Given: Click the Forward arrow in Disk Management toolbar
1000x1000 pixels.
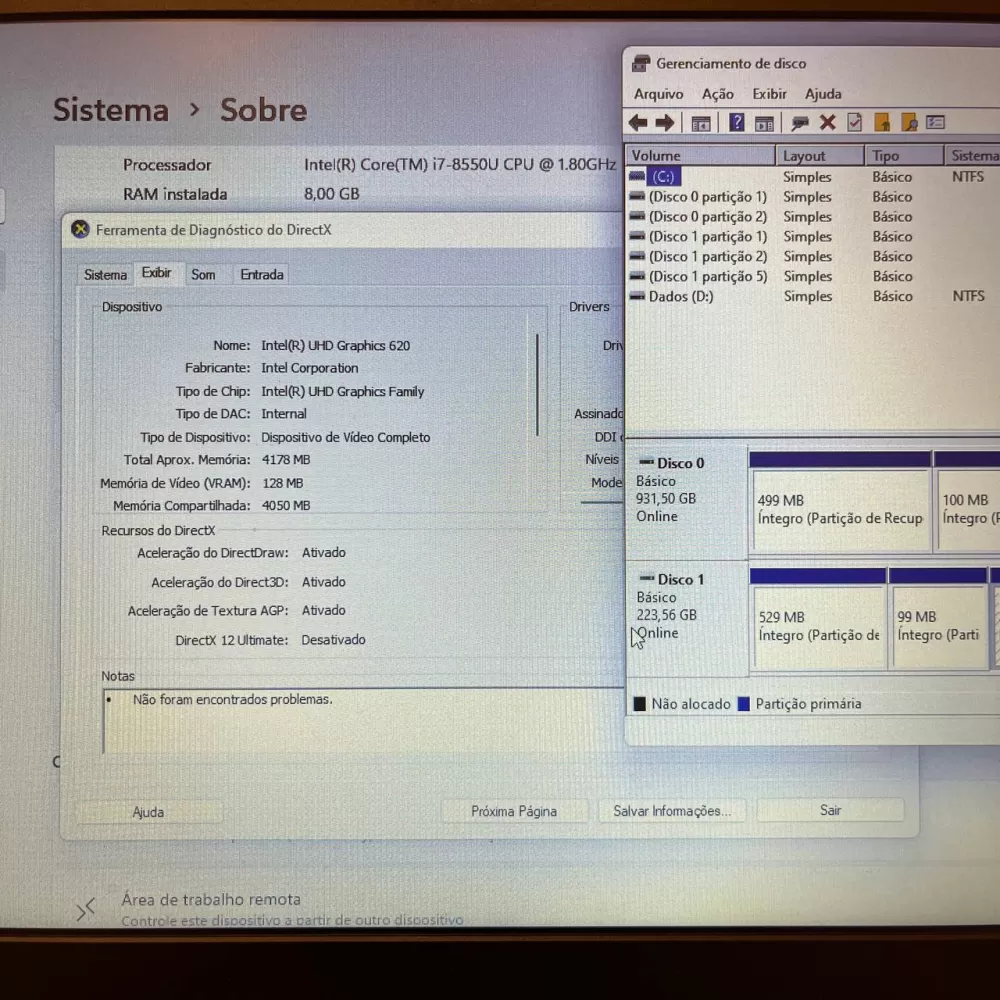Looking at the screenshot, I should (665, 123).
